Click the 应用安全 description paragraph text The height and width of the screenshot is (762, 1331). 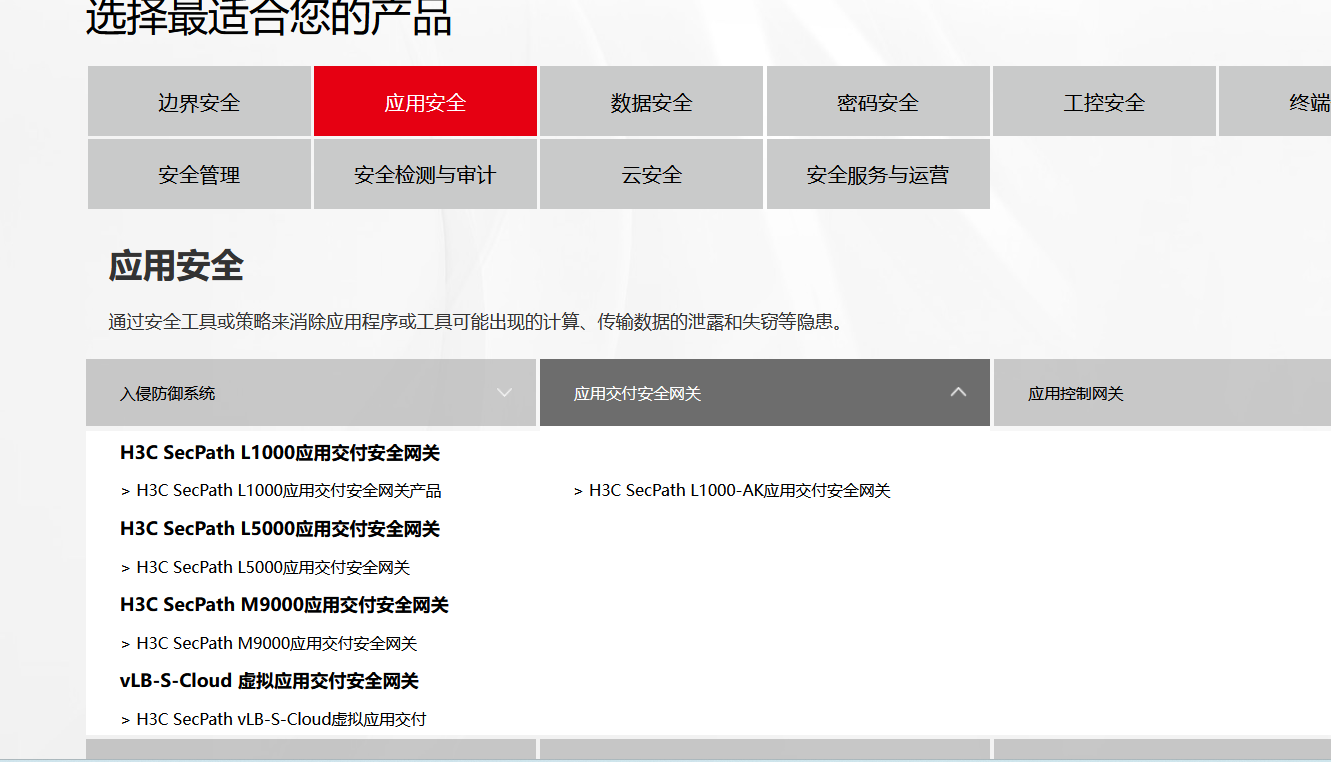coord(477,322)
